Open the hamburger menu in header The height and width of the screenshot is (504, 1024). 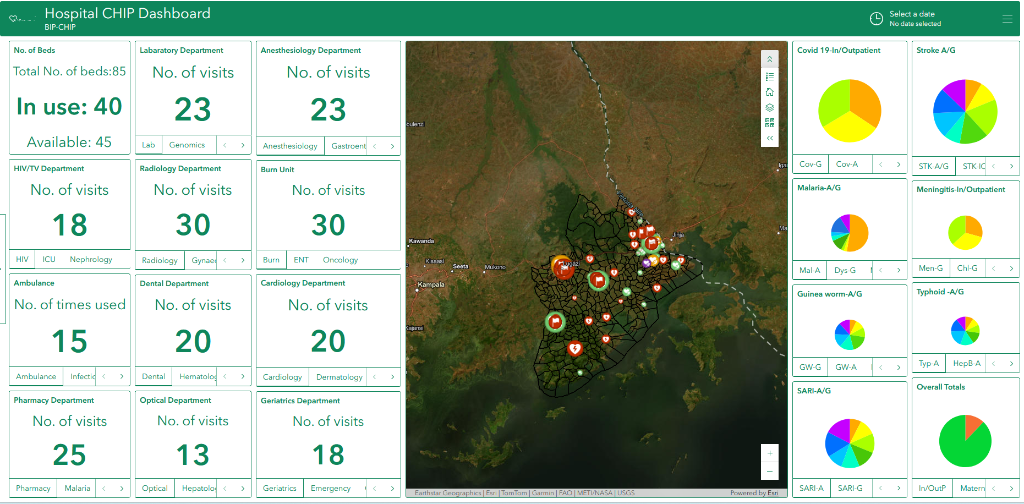click(1007, 19)
